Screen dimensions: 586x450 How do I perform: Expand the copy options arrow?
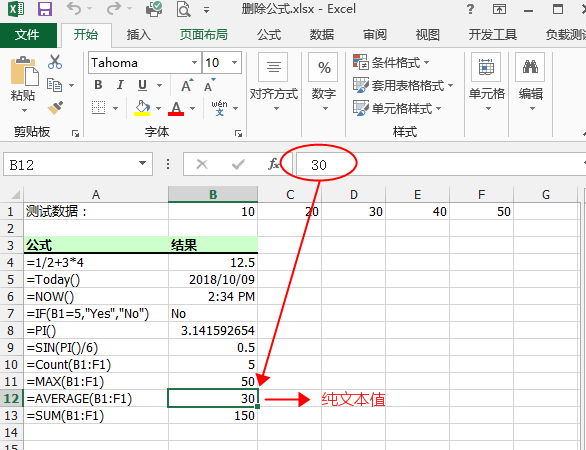coord(71,85)
